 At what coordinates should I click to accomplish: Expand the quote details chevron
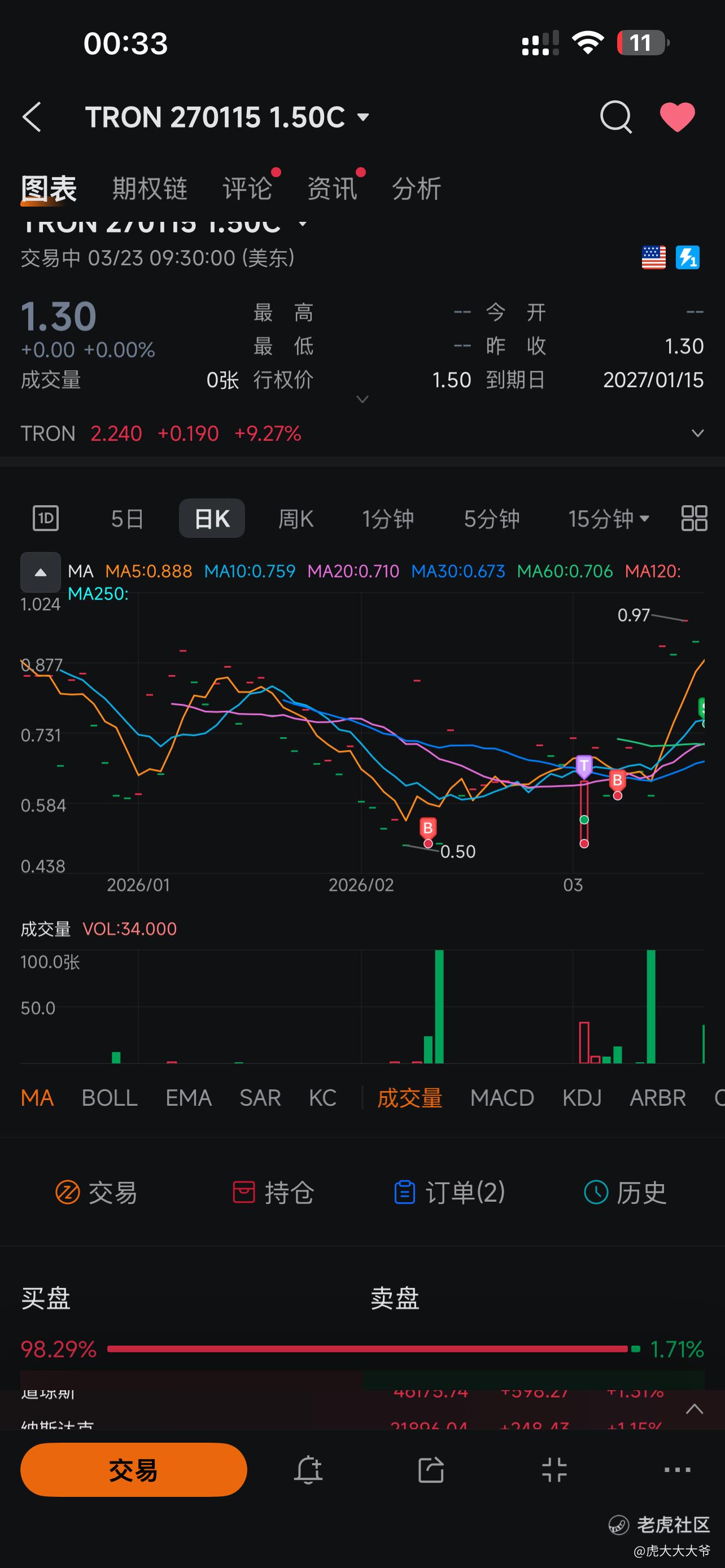click(x=362, y=399)
